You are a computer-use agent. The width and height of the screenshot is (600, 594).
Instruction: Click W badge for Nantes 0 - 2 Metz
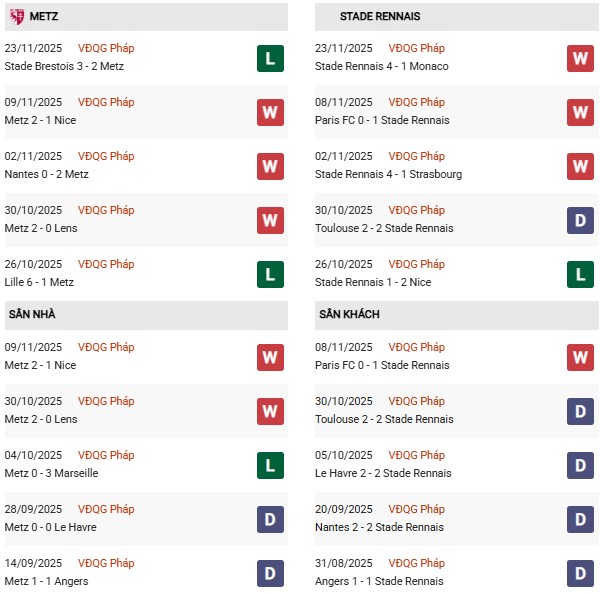270,166
